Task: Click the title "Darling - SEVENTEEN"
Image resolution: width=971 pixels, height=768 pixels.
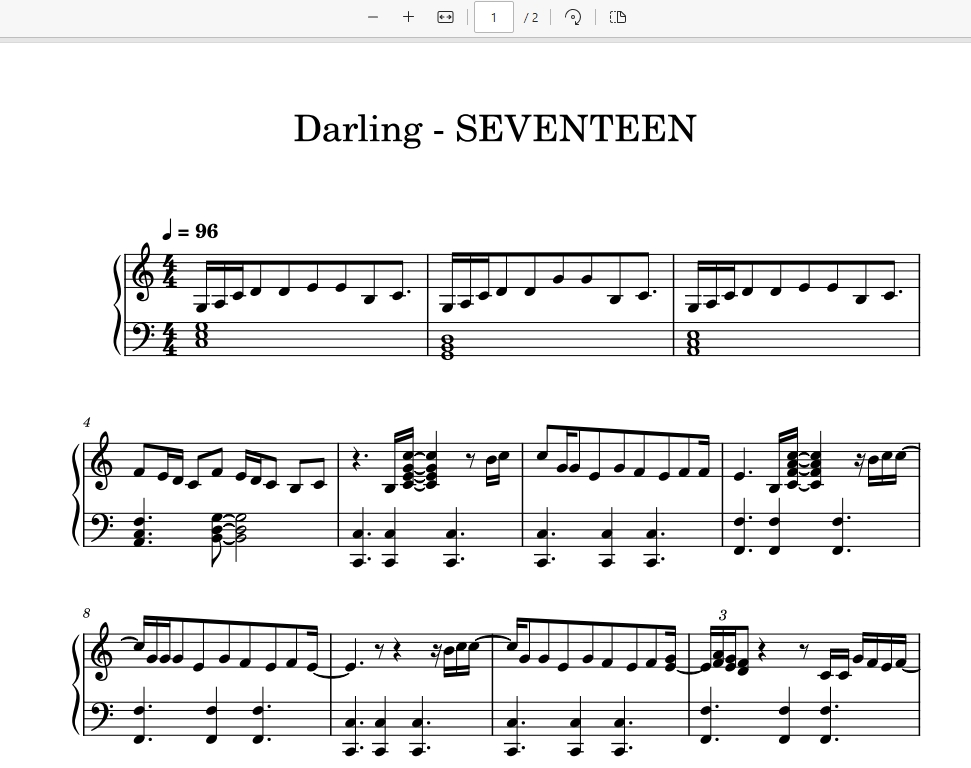Action: [x=495, y=128]
